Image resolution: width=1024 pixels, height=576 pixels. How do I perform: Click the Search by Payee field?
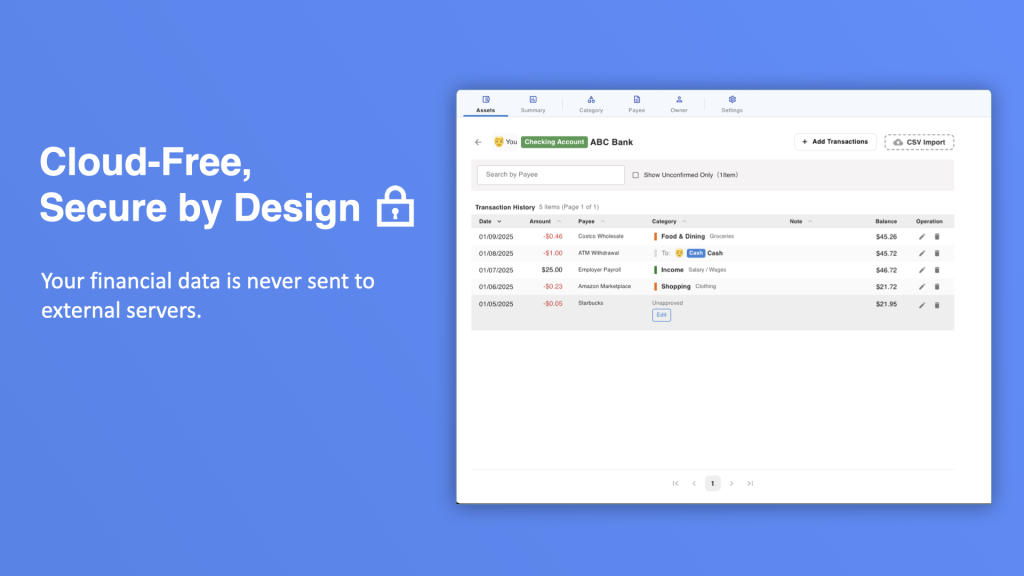551,175
